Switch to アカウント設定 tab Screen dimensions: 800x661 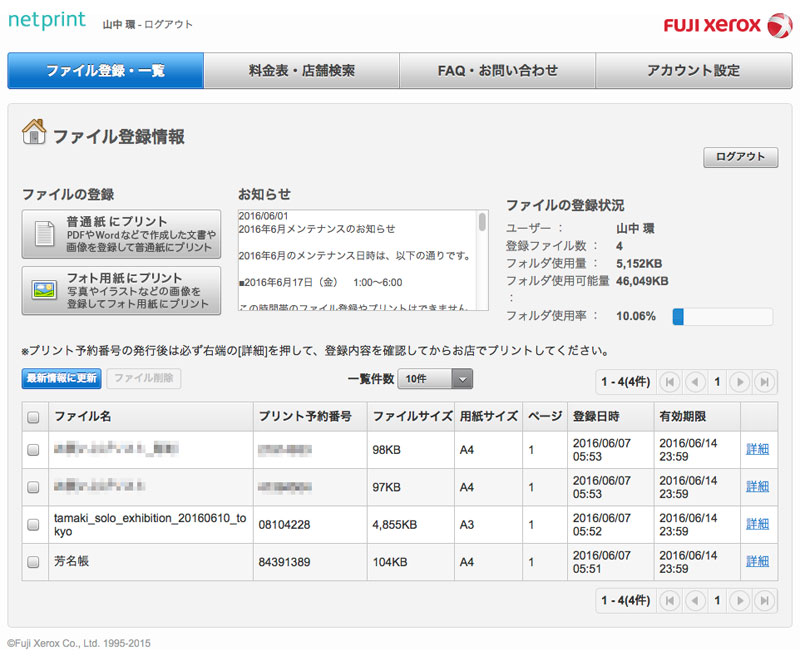click(x=693, y=71)
